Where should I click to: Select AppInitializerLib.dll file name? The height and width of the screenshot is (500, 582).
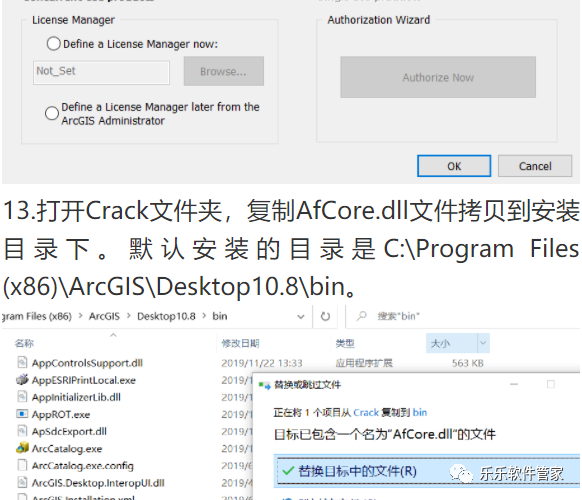(x=76, y=397)
